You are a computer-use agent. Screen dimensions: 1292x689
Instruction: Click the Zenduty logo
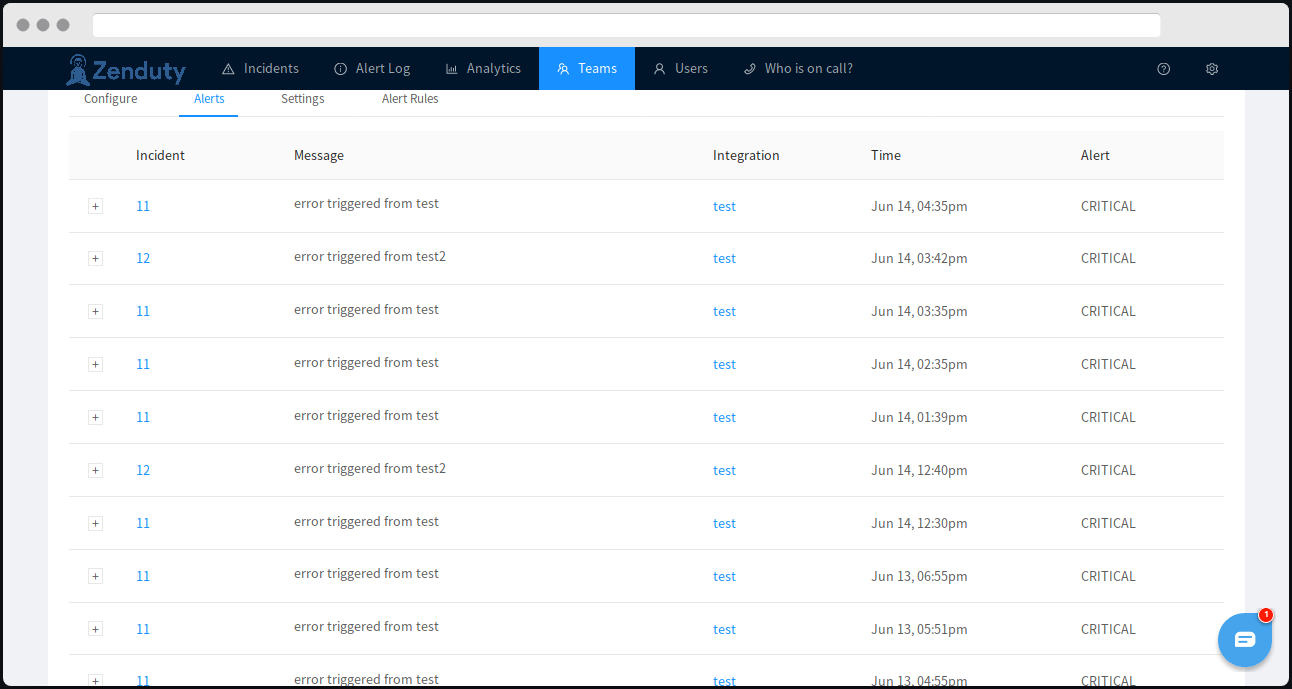tap(126, 69)
